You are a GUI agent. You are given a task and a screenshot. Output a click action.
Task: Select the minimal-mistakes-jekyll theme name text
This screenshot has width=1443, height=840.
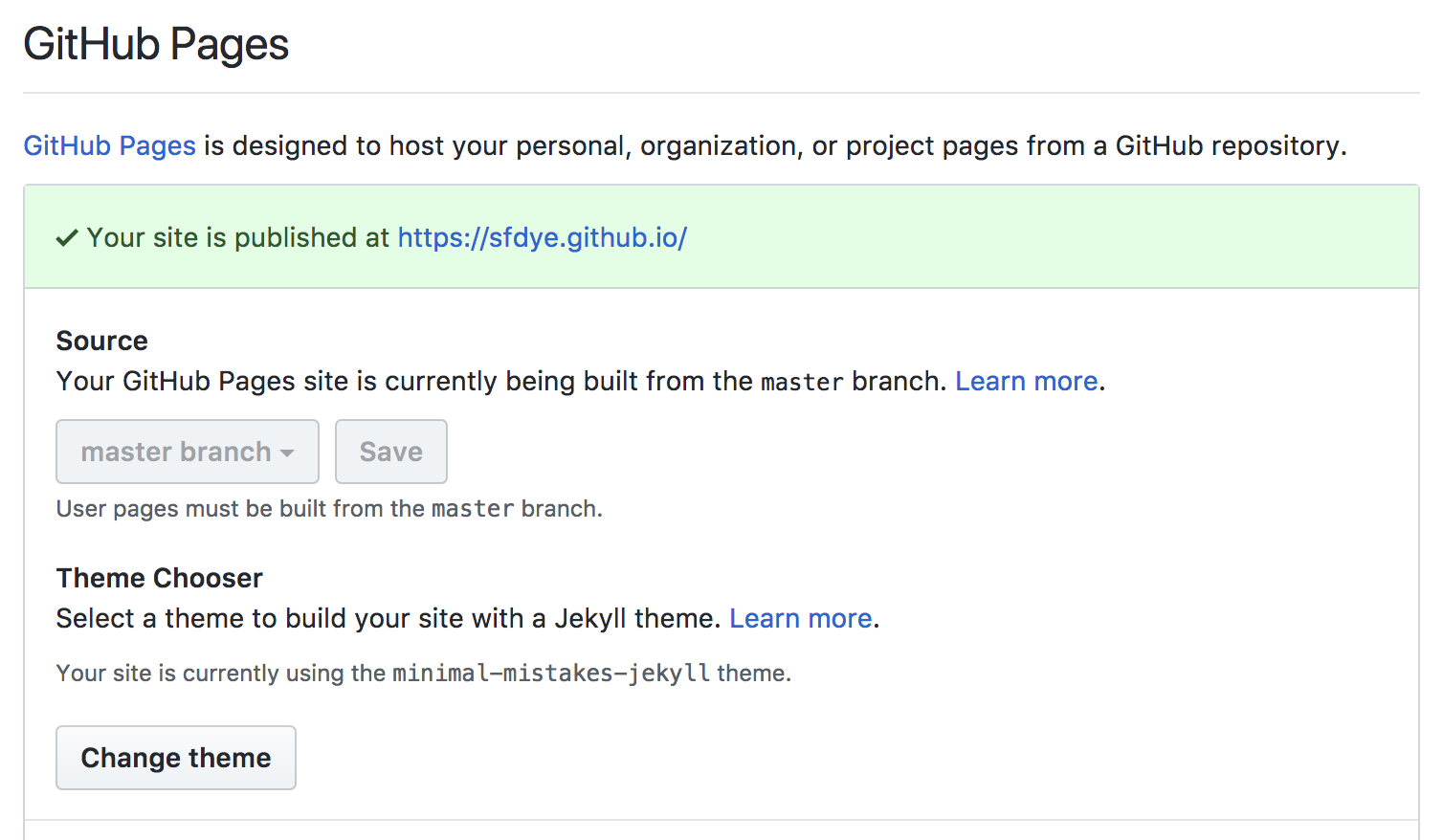[550, 673]
